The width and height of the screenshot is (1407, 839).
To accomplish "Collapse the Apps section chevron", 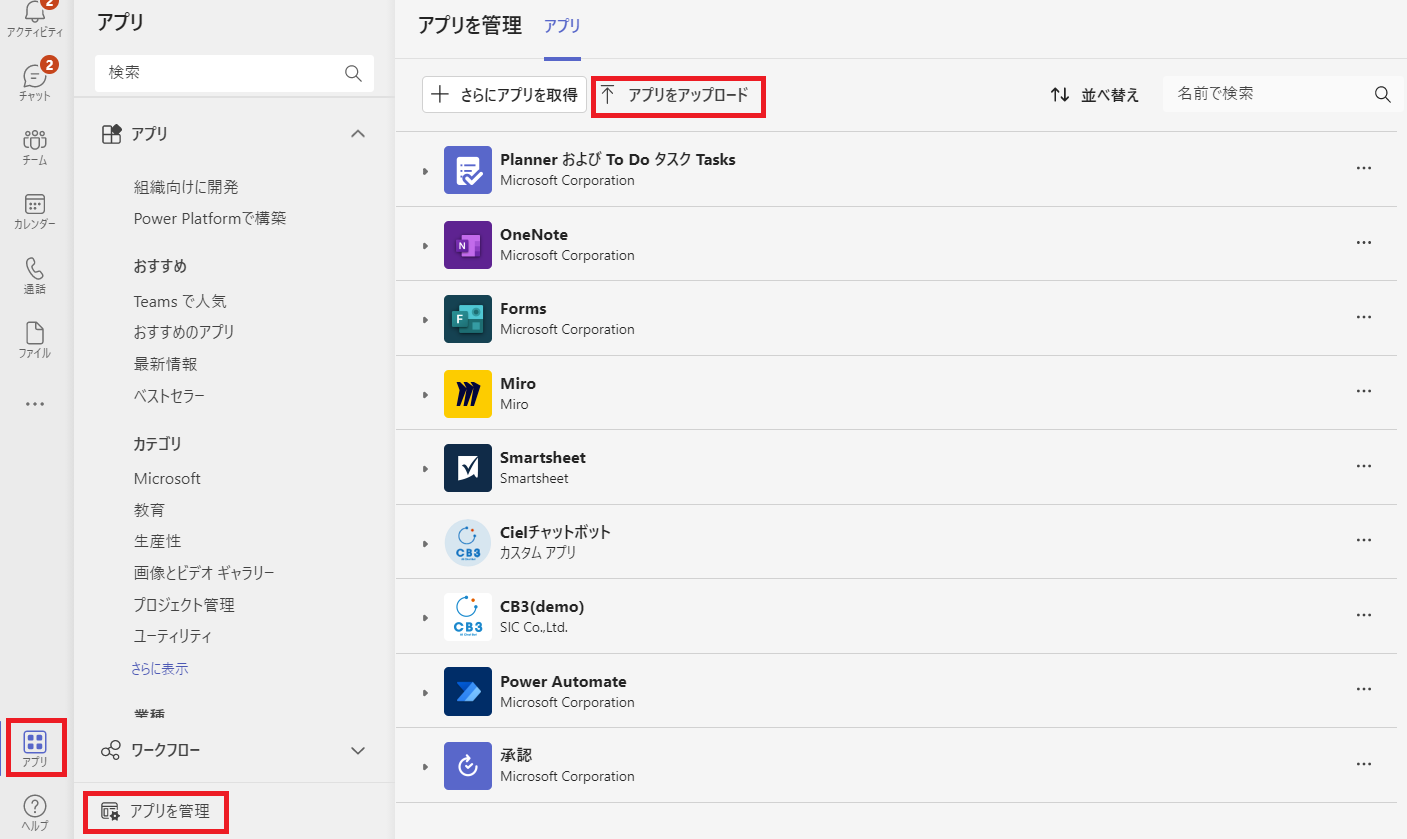I will tap(357, 134).
